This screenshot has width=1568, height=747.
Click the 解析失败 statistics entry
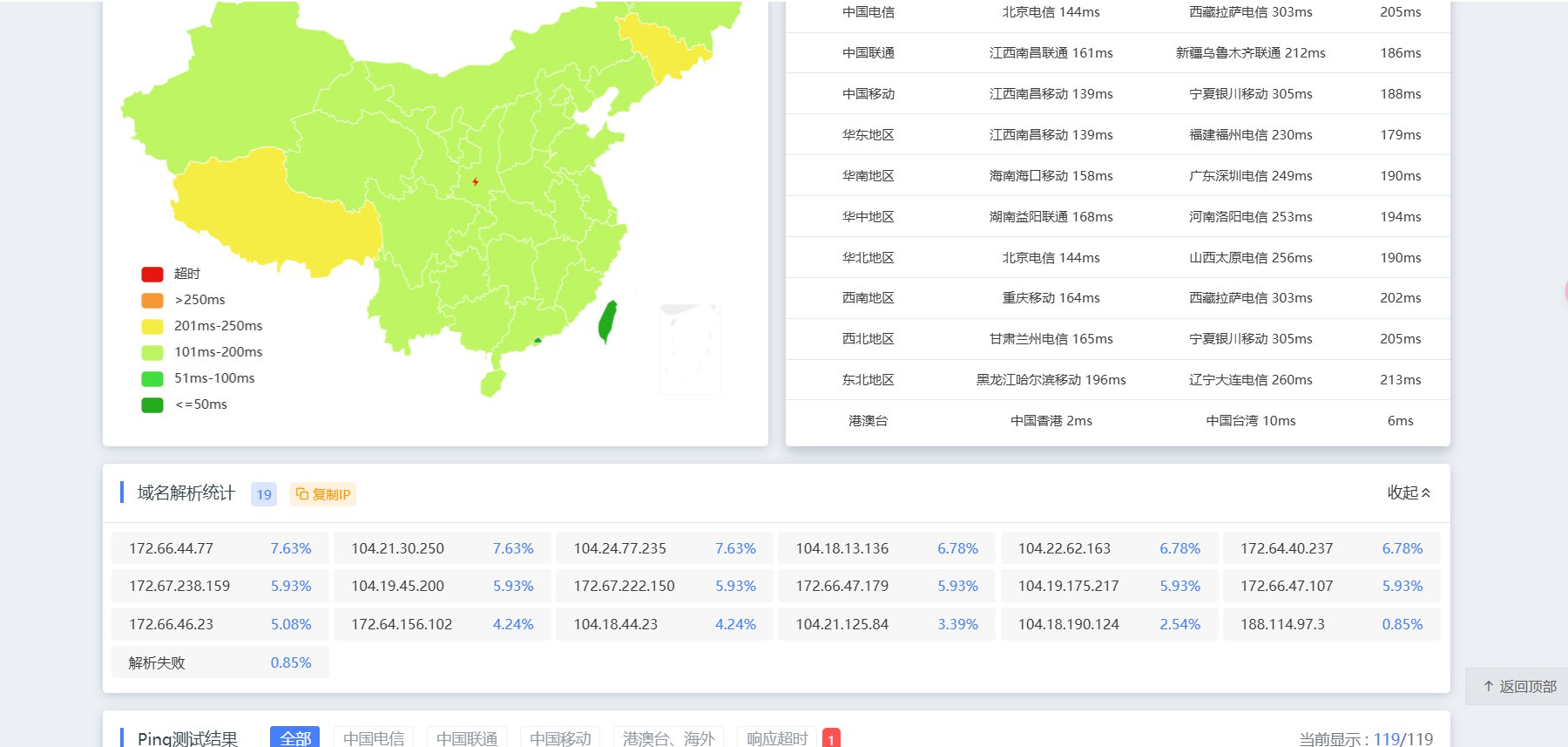[x=157, y=662]
